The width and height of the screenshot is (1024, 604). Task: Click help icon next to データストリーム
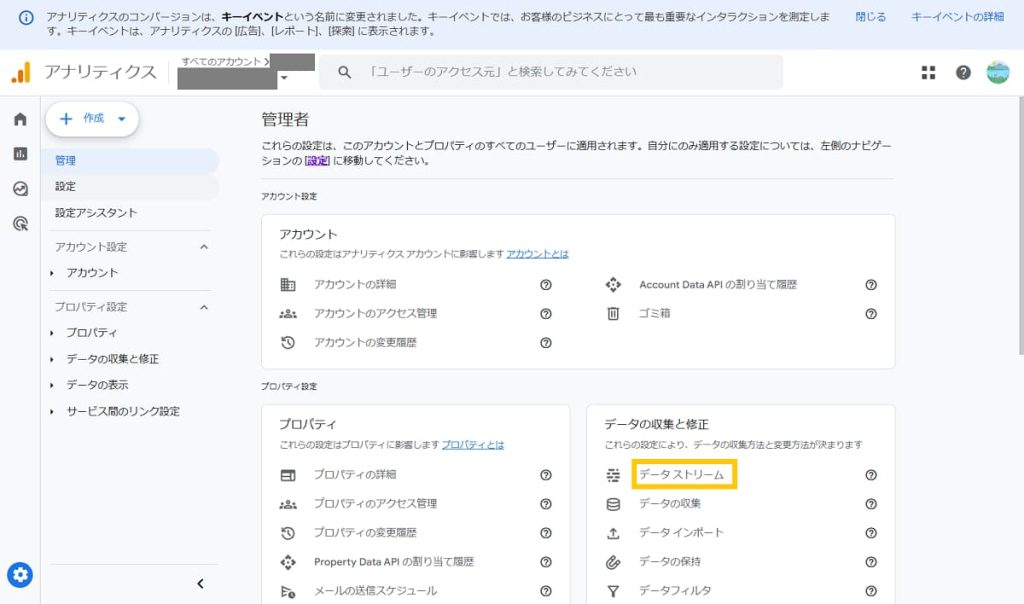coord(871,475)
